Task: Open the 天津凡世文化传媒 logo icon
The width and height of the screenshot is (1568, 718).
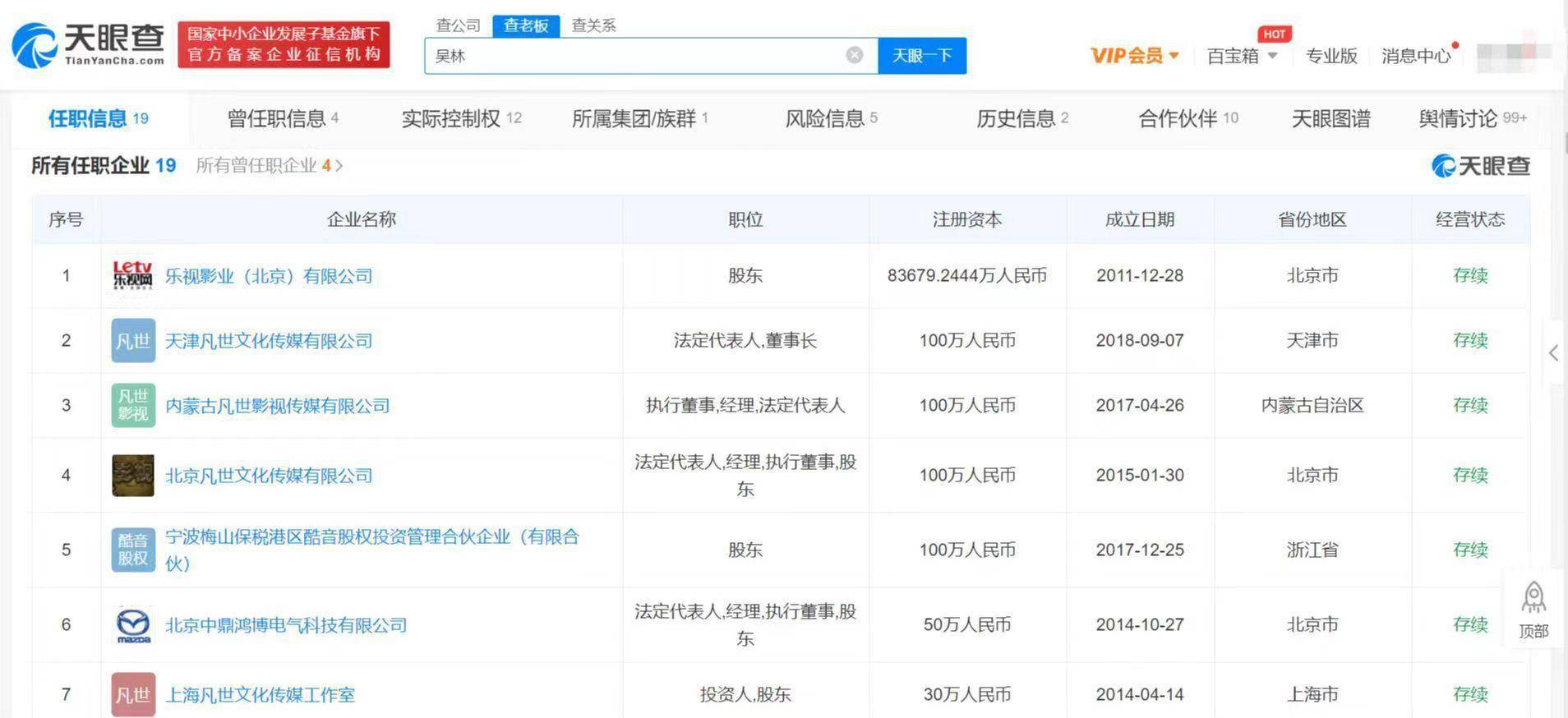Action: click(133, 340)
